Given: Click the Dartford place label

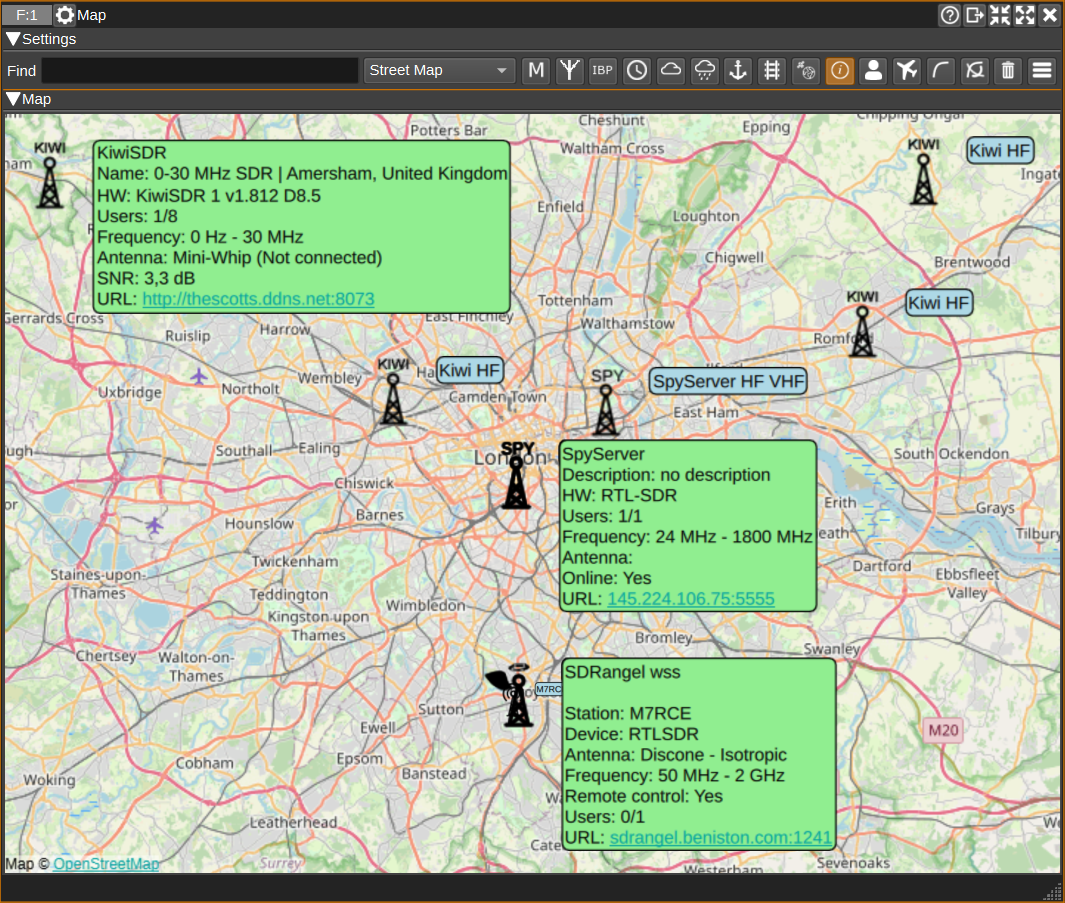Looking at the screenshot, I should coord(882,565).
